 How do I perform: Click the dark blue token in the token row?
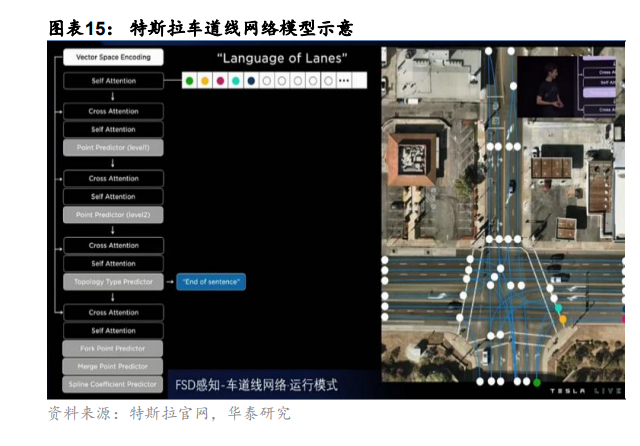point(251,81)
